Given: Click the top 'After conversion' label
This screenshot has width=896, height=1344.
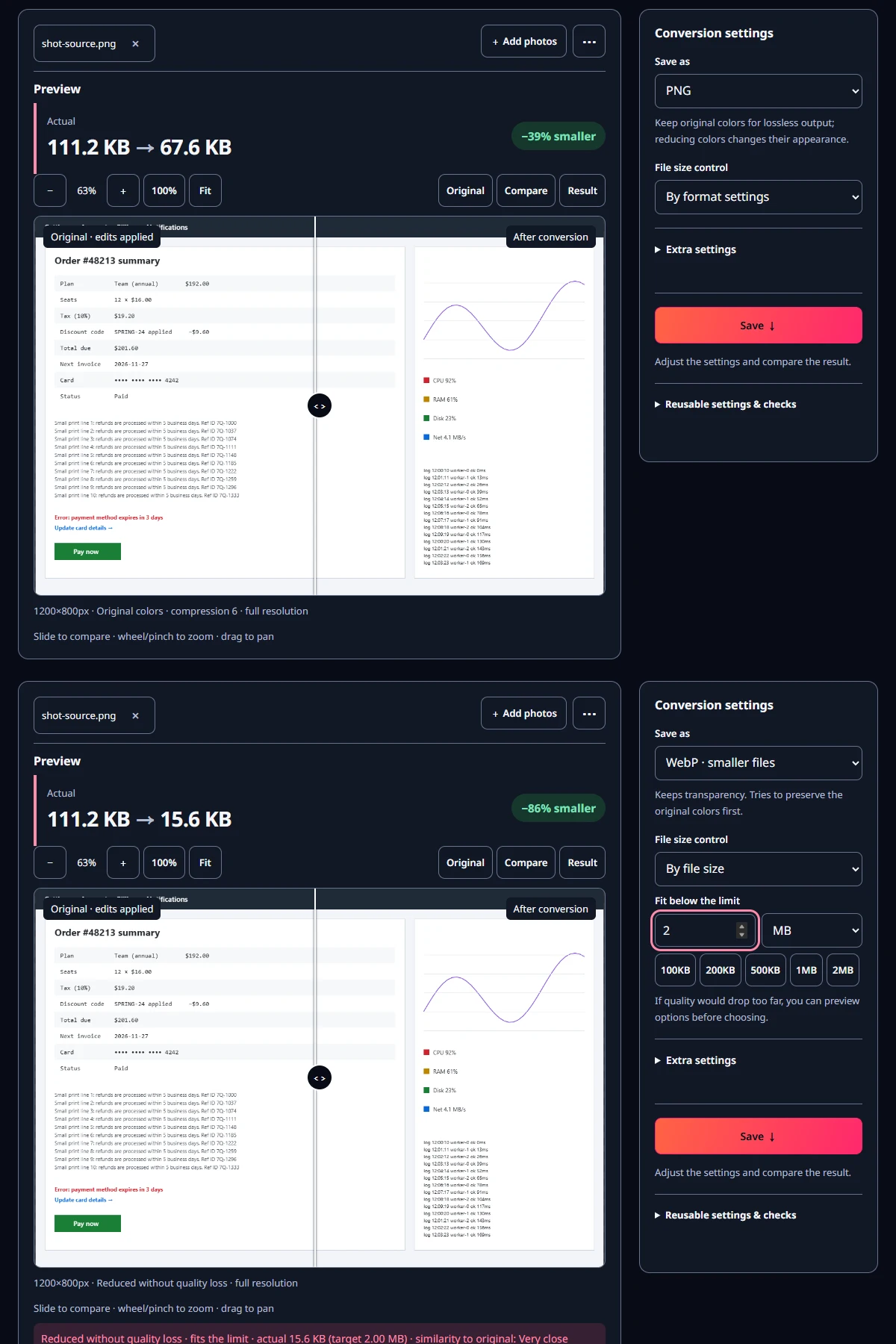Looking at the screenshot, I should pyautogui.click(x=551, y=237).
